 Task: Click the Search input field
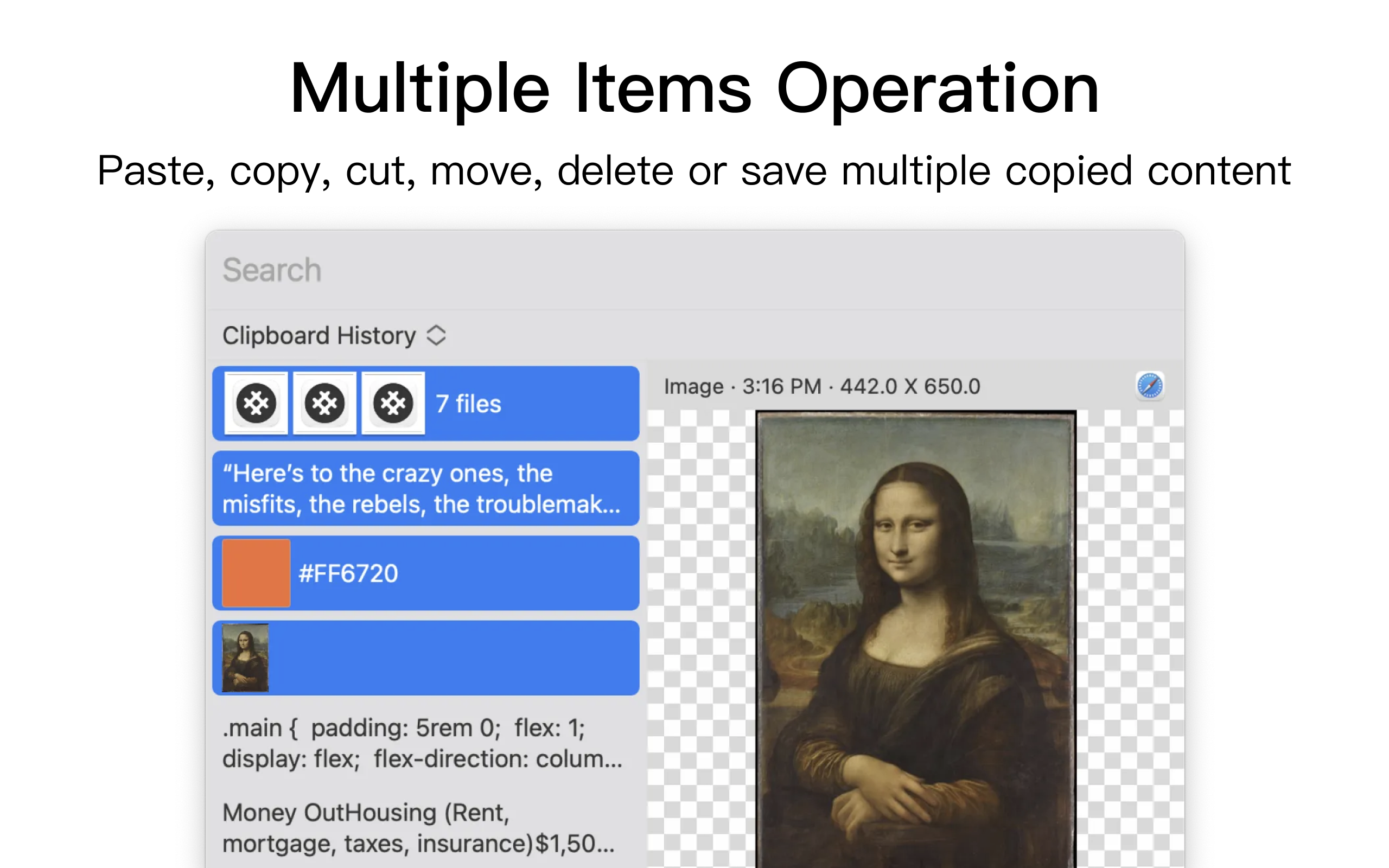402,270
